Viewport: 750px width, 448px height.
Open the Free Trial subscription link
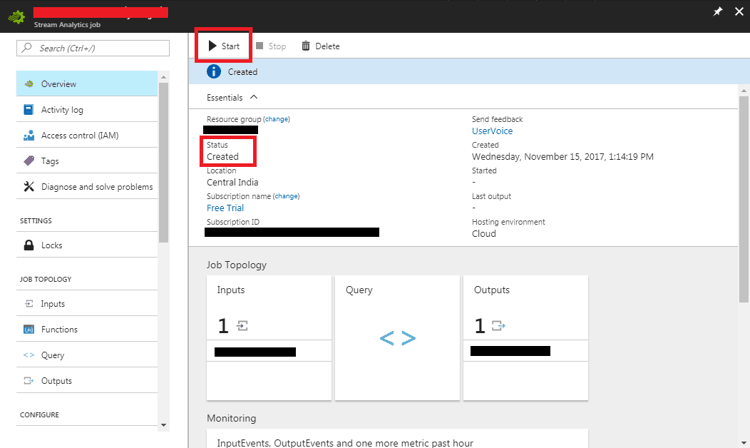[225, 208]
